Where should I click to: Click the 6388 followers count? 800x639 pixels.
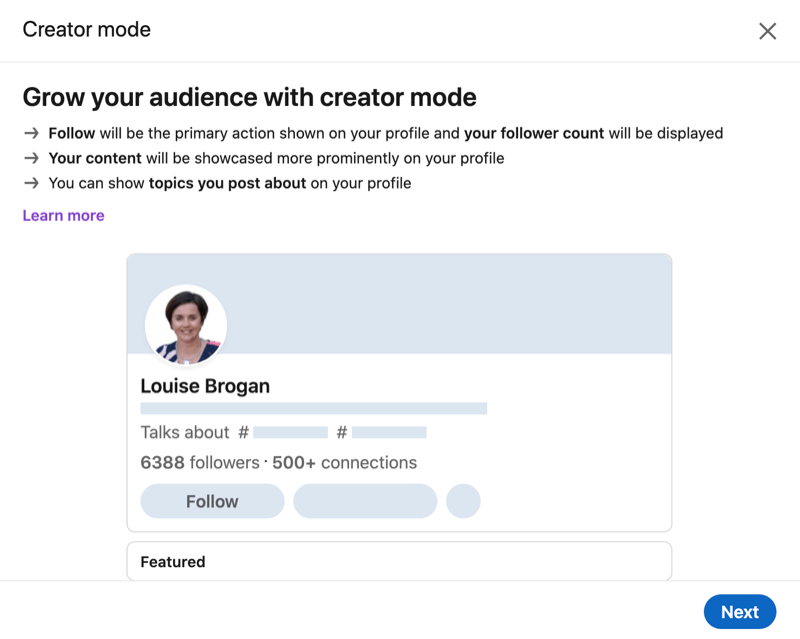tap(200, 462)
